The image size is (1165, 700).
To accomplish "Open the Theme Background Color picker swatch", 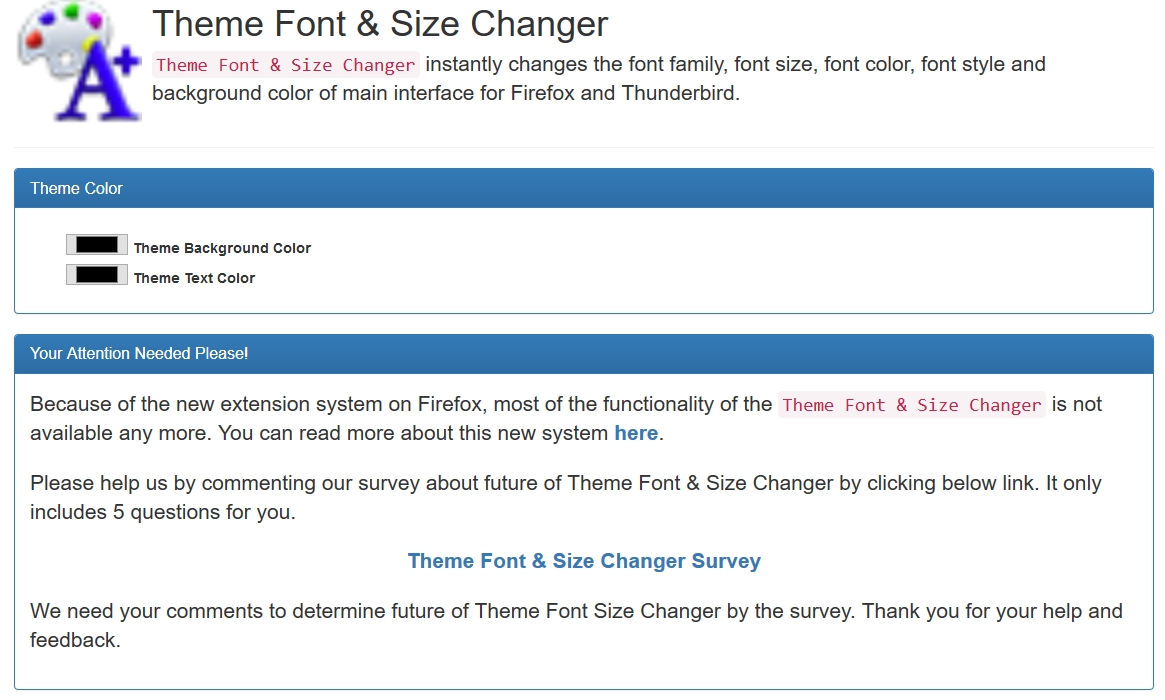I will click(97, 245).
